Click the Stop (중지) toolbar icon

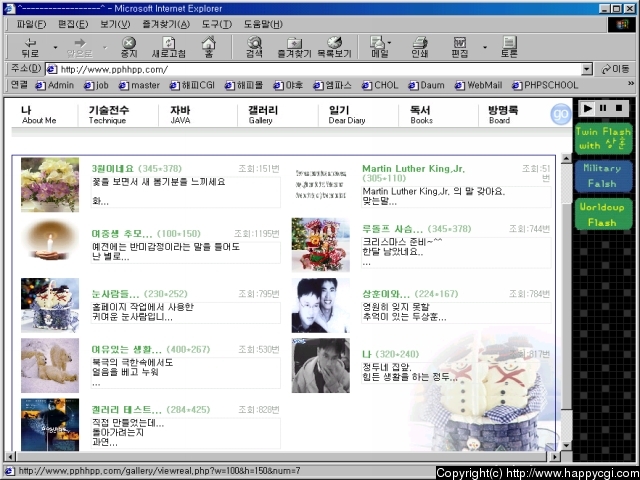pyautogui.click(x=129, y=47)
